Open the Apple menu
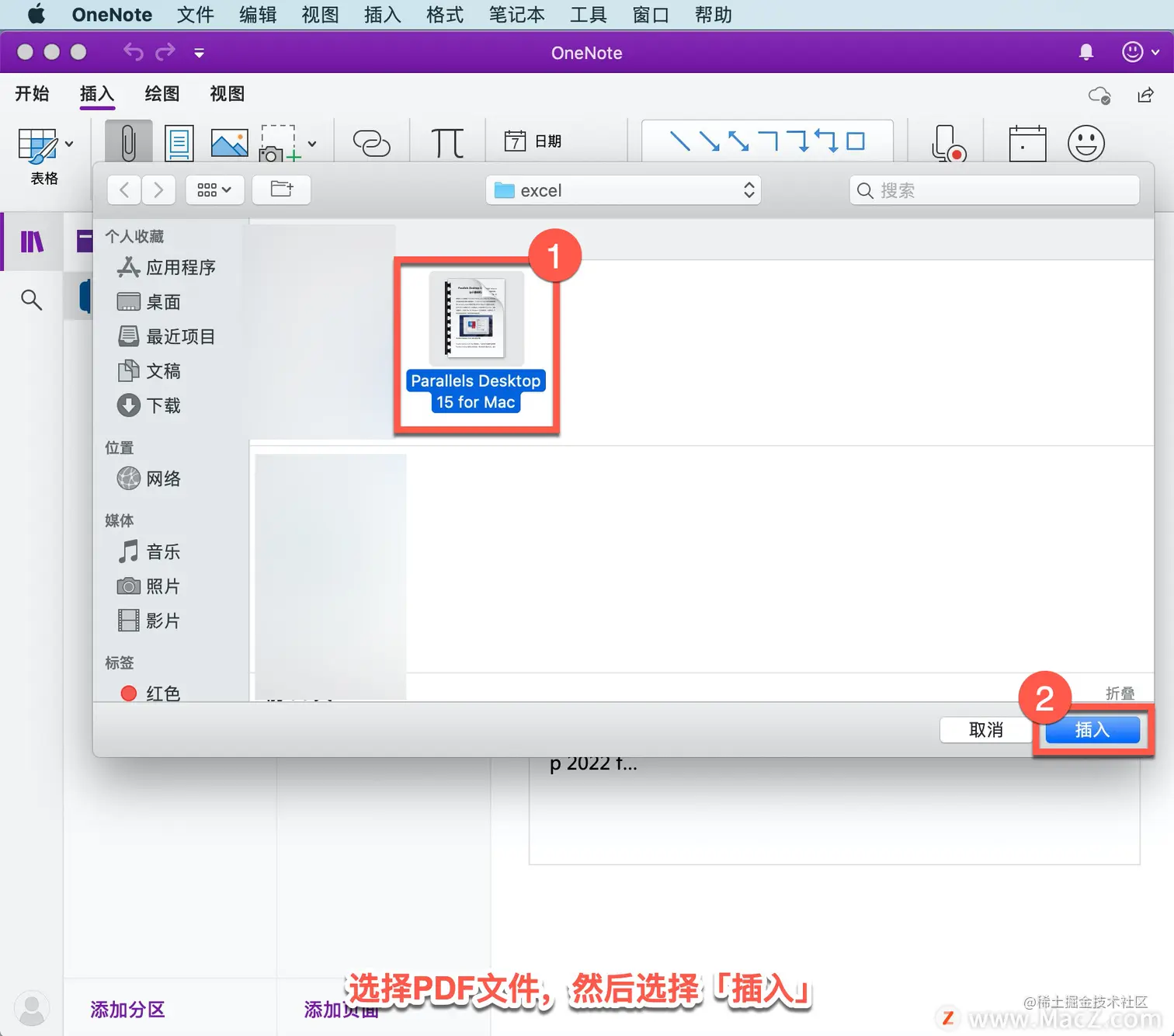 (x=36, y=14)
